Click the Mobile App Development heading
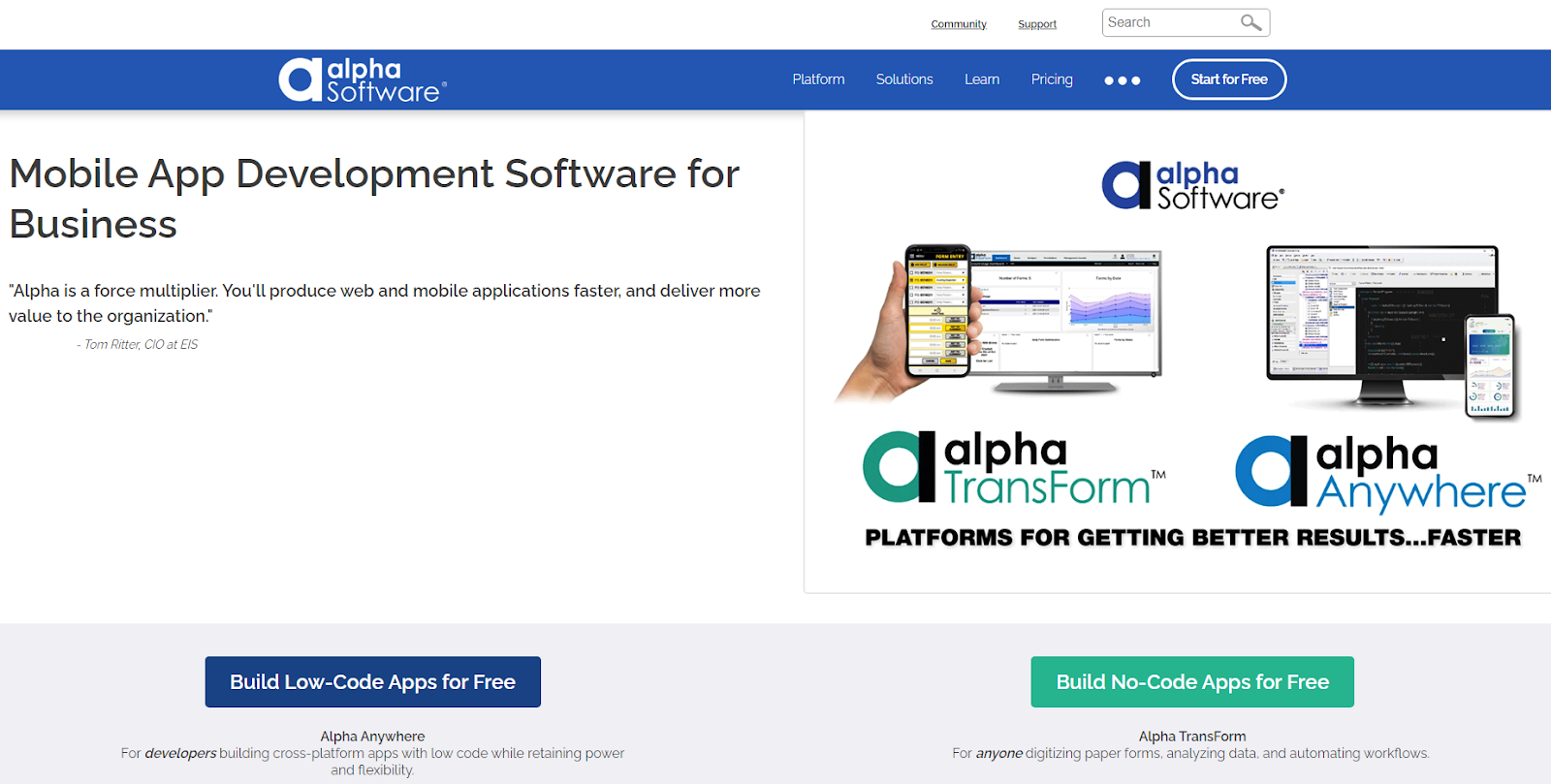Image resolution: width=1551 pixels, height=784 pixels. coord(374,199)
